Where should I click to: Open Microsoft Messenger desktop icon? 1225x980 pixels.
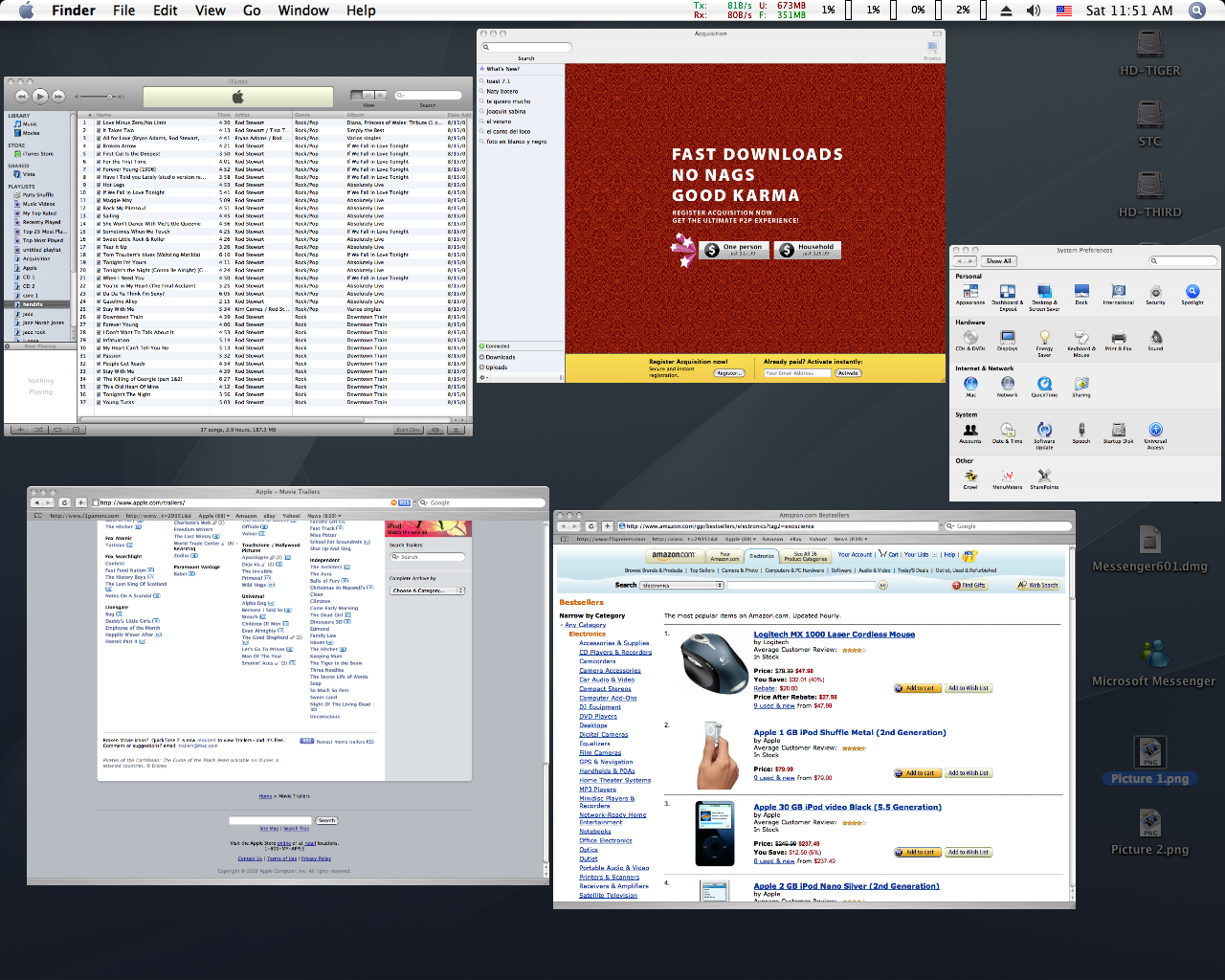click(1153, 655)
